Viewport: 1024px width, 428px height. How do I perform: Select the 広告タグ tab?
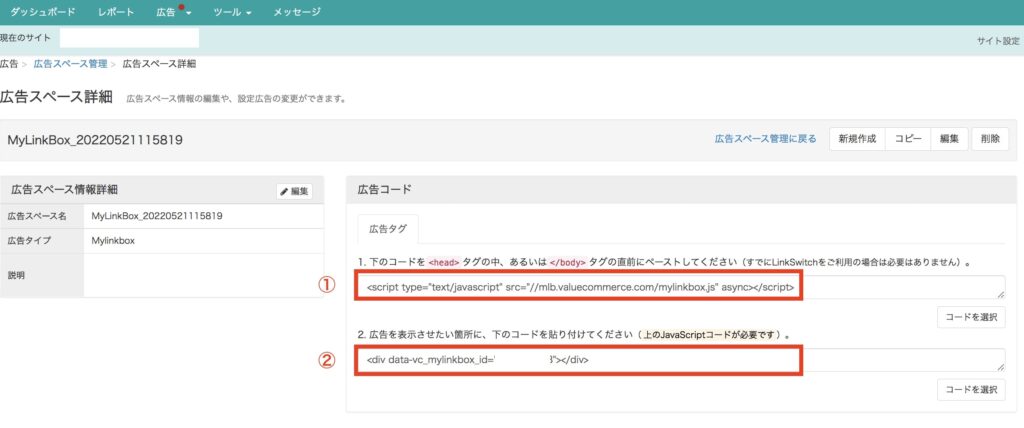tap(388, 229)
